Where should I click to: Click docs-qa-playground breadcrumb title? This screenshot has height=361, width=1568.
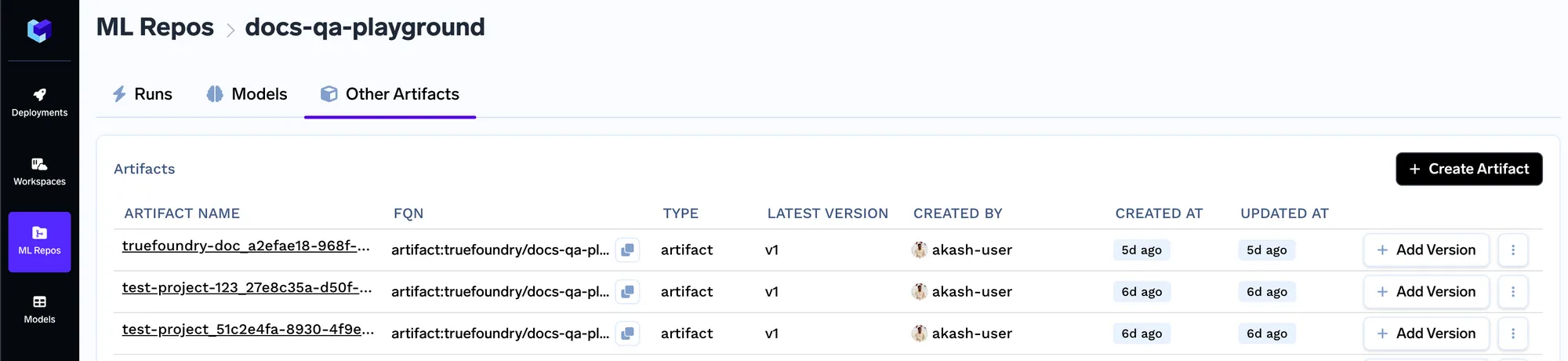365,27
